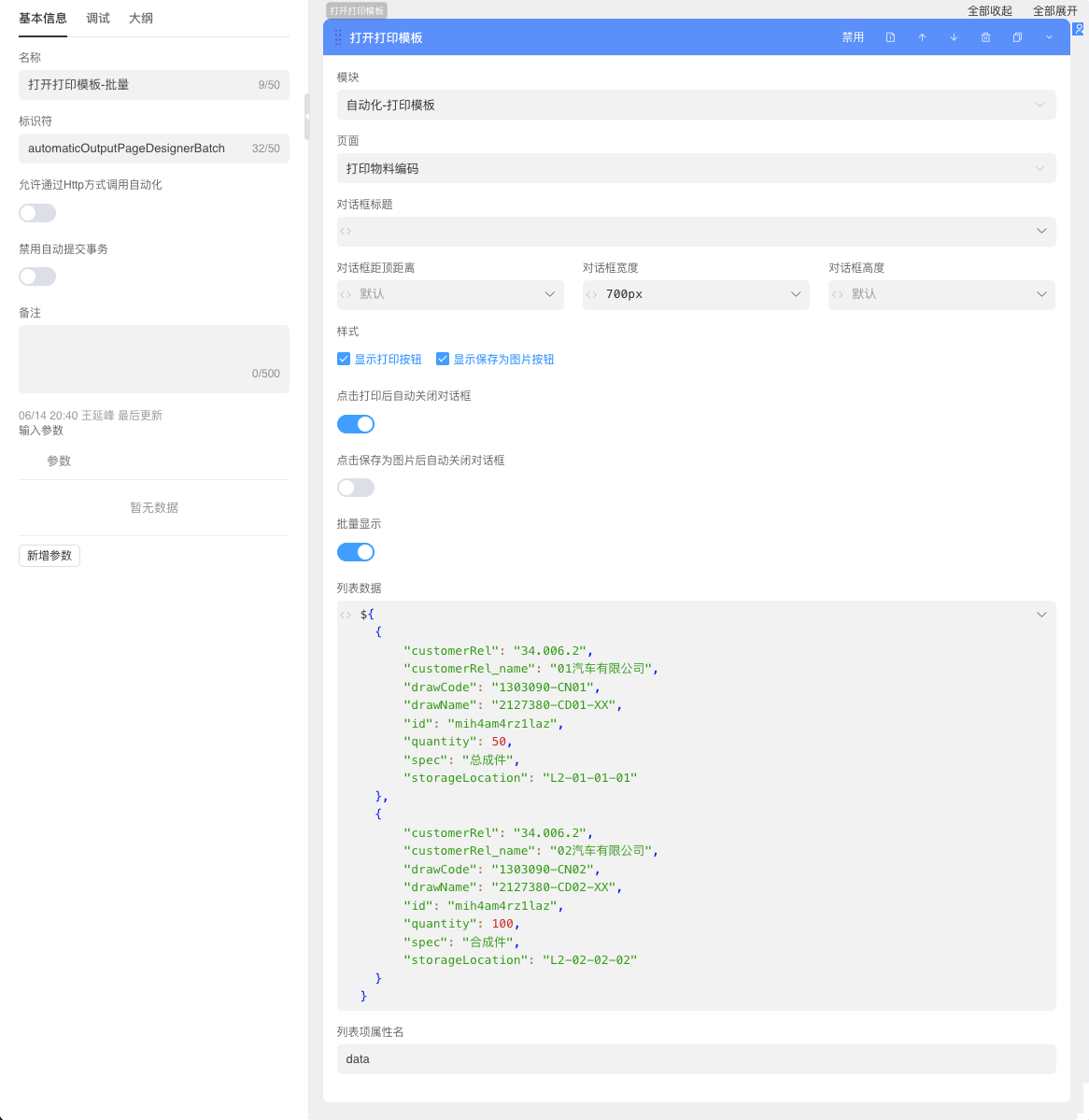Collapse the step with the header chevron

(1049, 37)
